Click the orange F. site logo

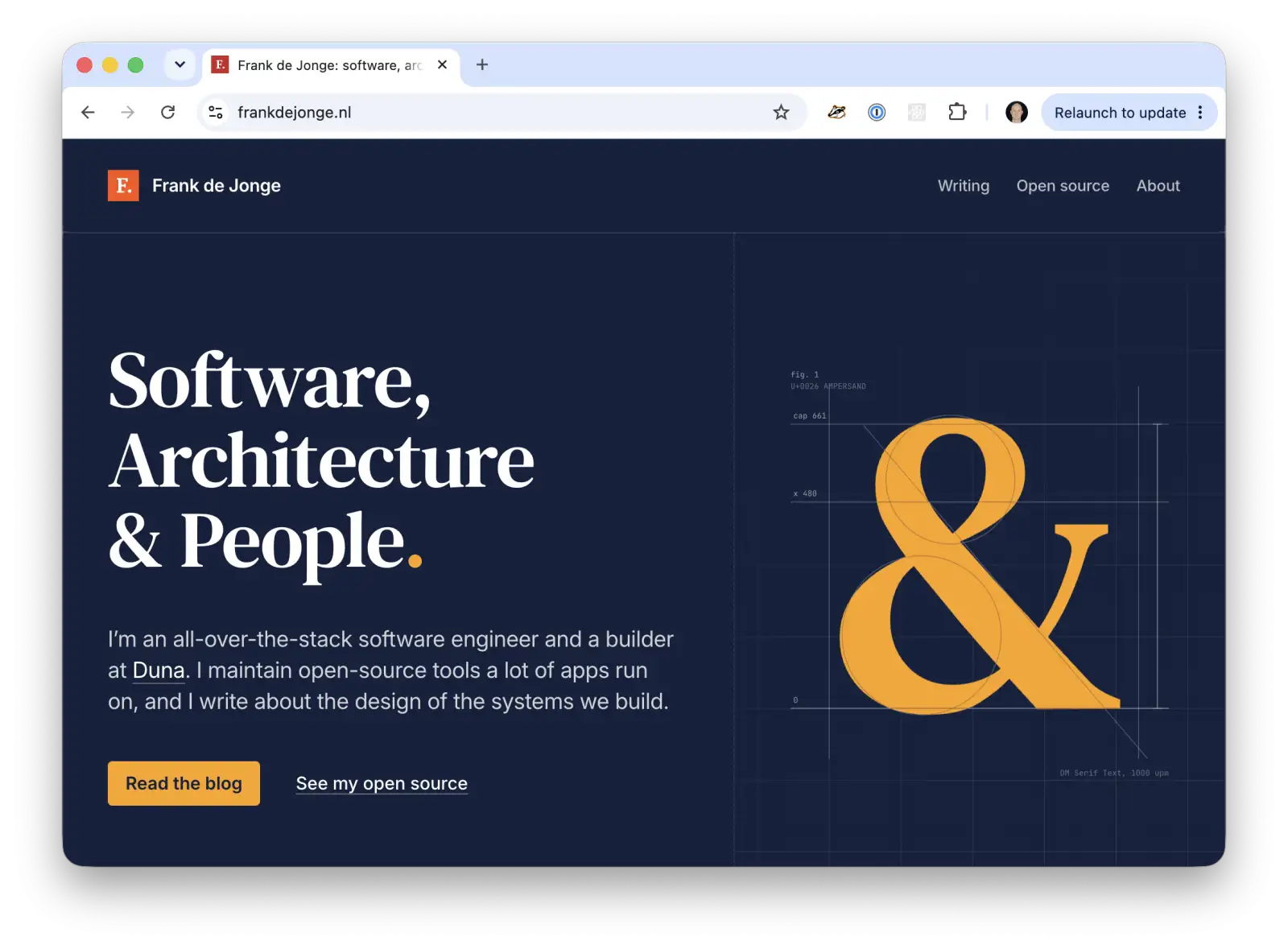click(x=123, y=185)
